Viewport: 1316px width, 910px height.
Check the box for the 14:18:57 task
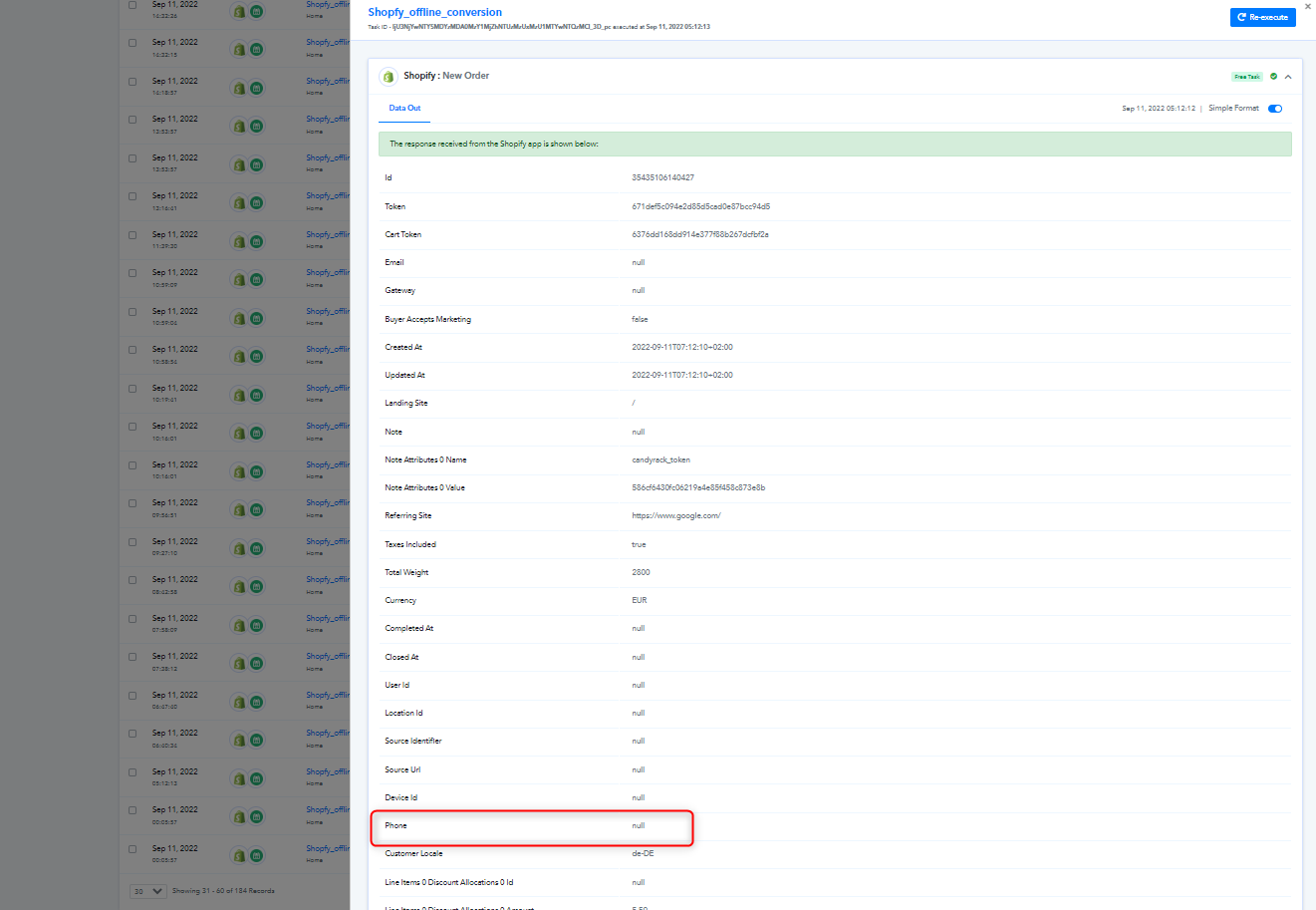[x=132, y=82]
